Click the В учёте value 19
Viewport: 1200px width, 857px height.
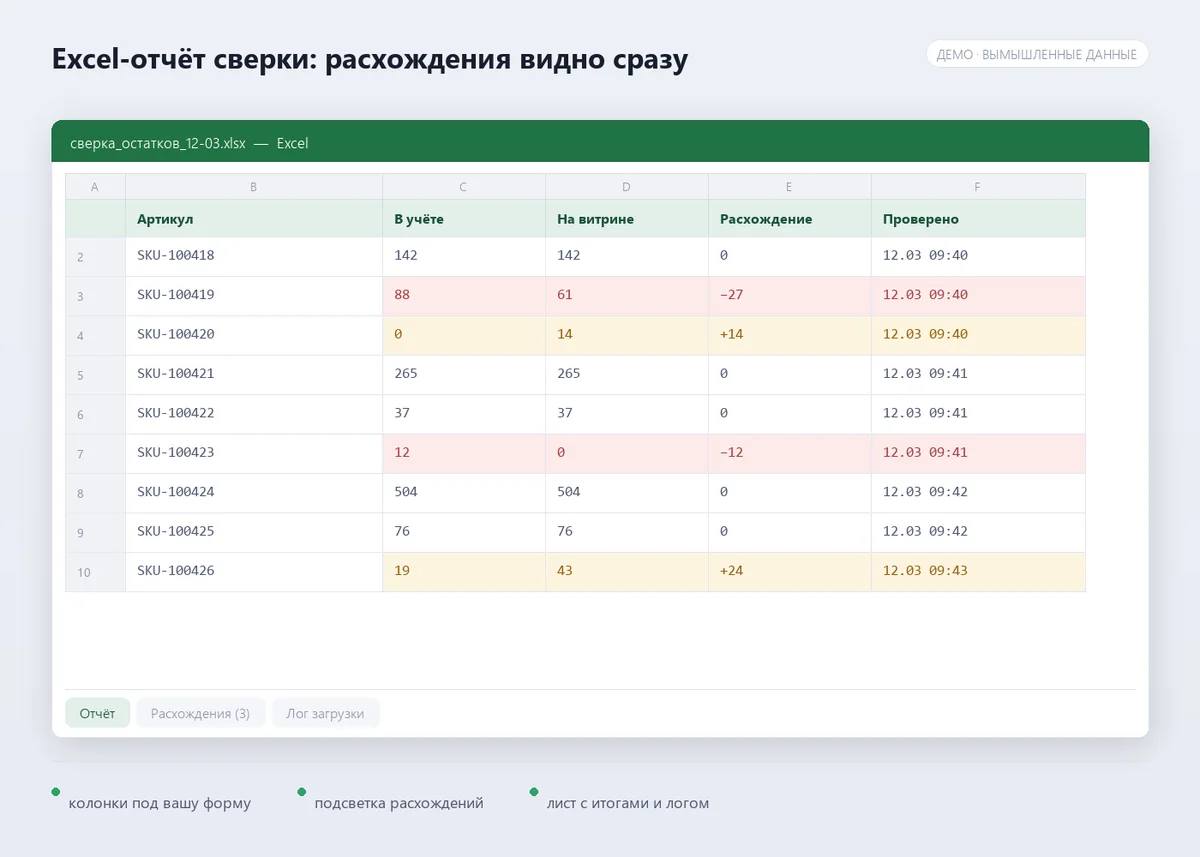click(464, 572)
